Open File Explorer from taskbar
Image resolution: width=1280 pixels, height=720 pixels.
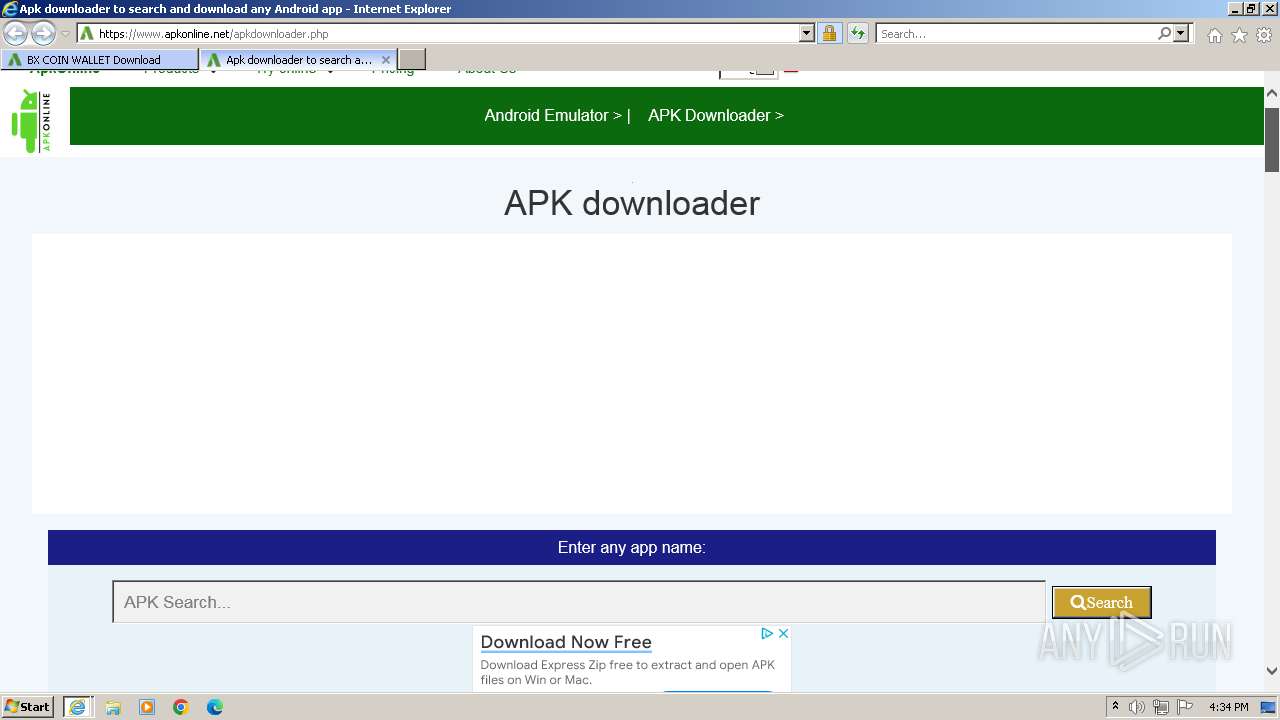[x=113, y=707]
